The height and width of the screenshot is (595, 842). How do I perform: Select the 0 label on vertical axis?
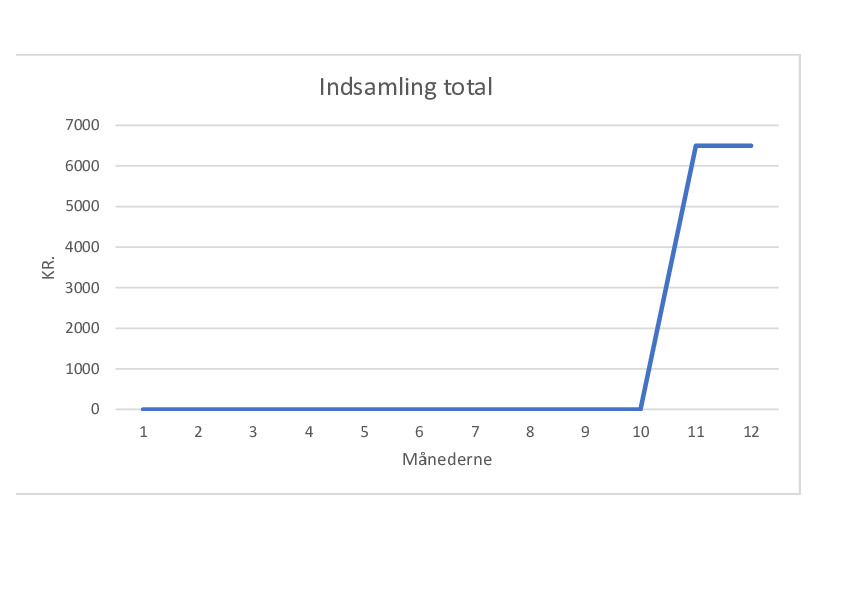coord(95,409)
